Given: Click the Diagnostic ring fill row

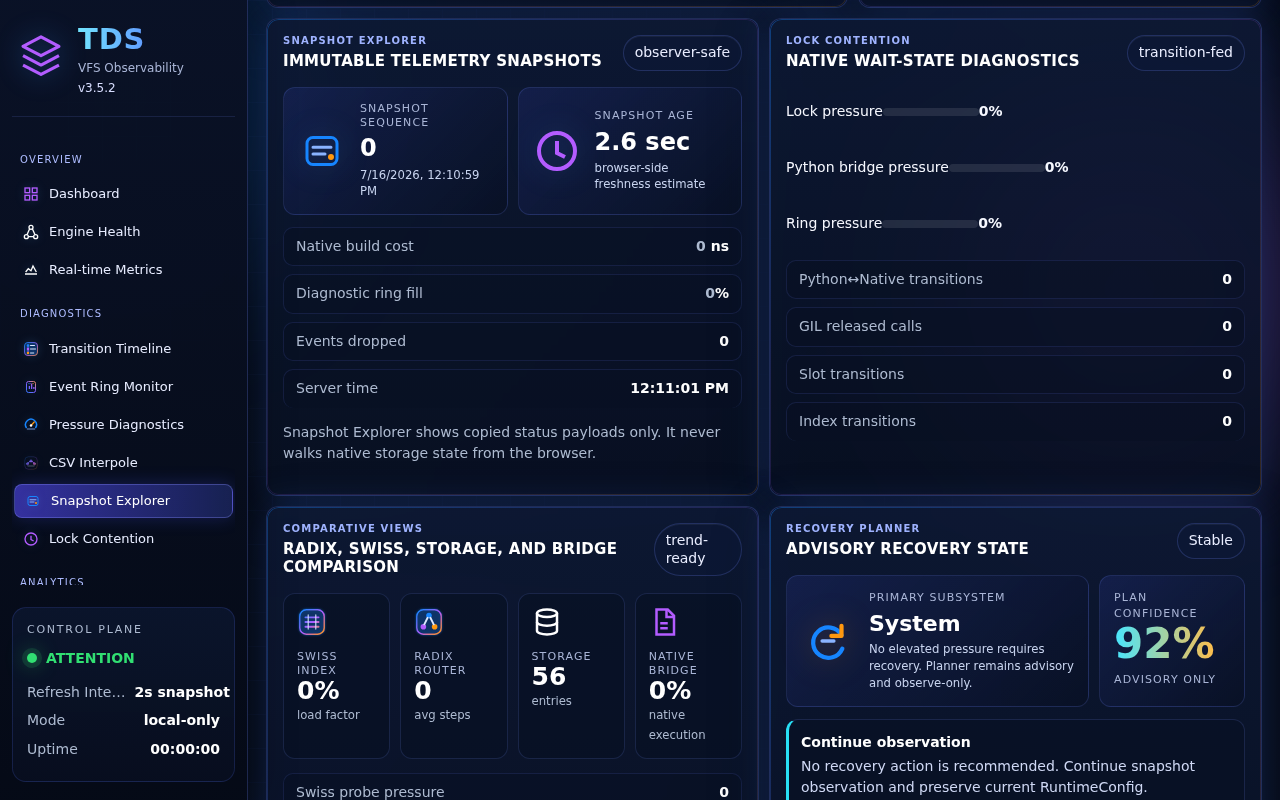Looking at the screenshot, I should click(x=512, y=294).
